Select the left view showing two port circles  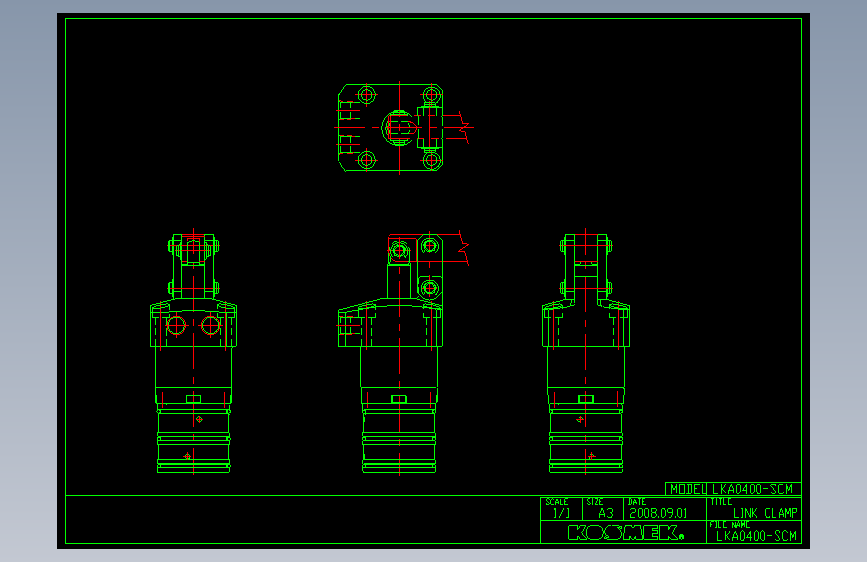[x=194, y=351]
